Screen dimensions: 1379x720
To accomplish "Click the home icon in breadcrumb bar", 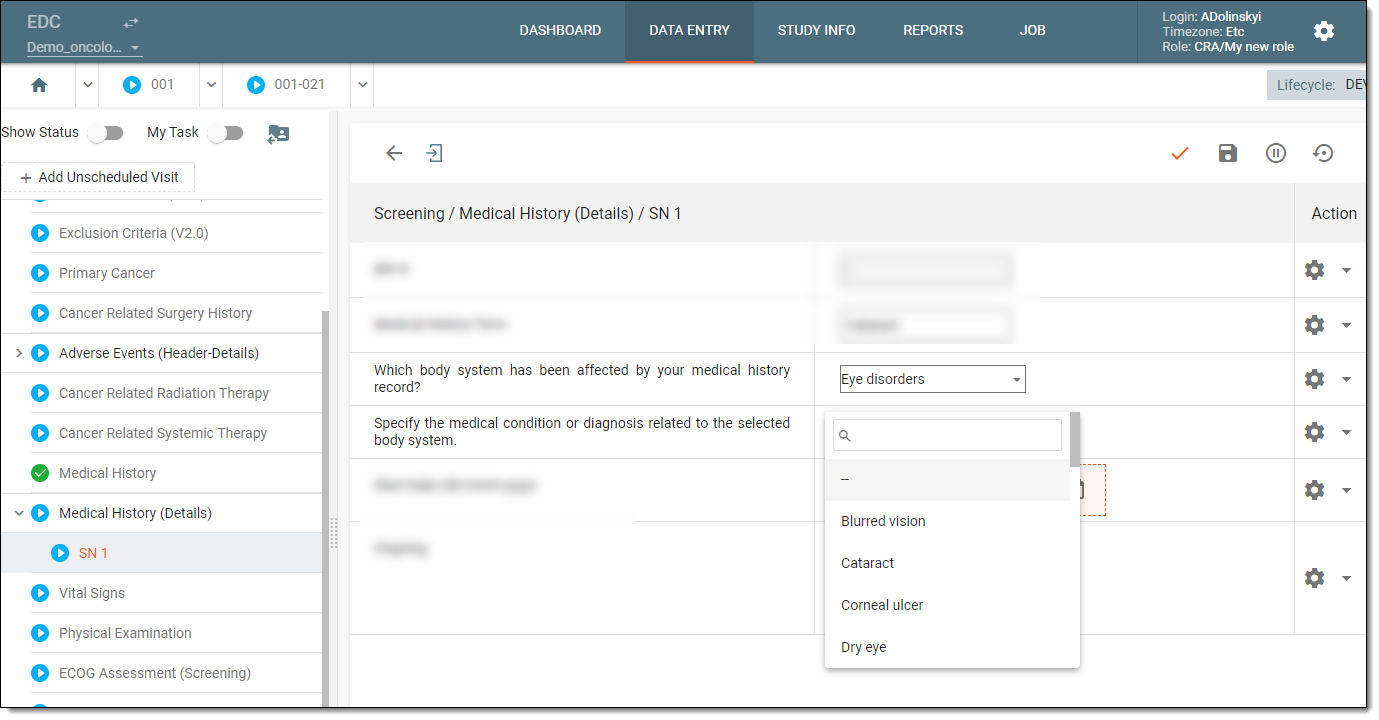I will [x=39, y=85].
